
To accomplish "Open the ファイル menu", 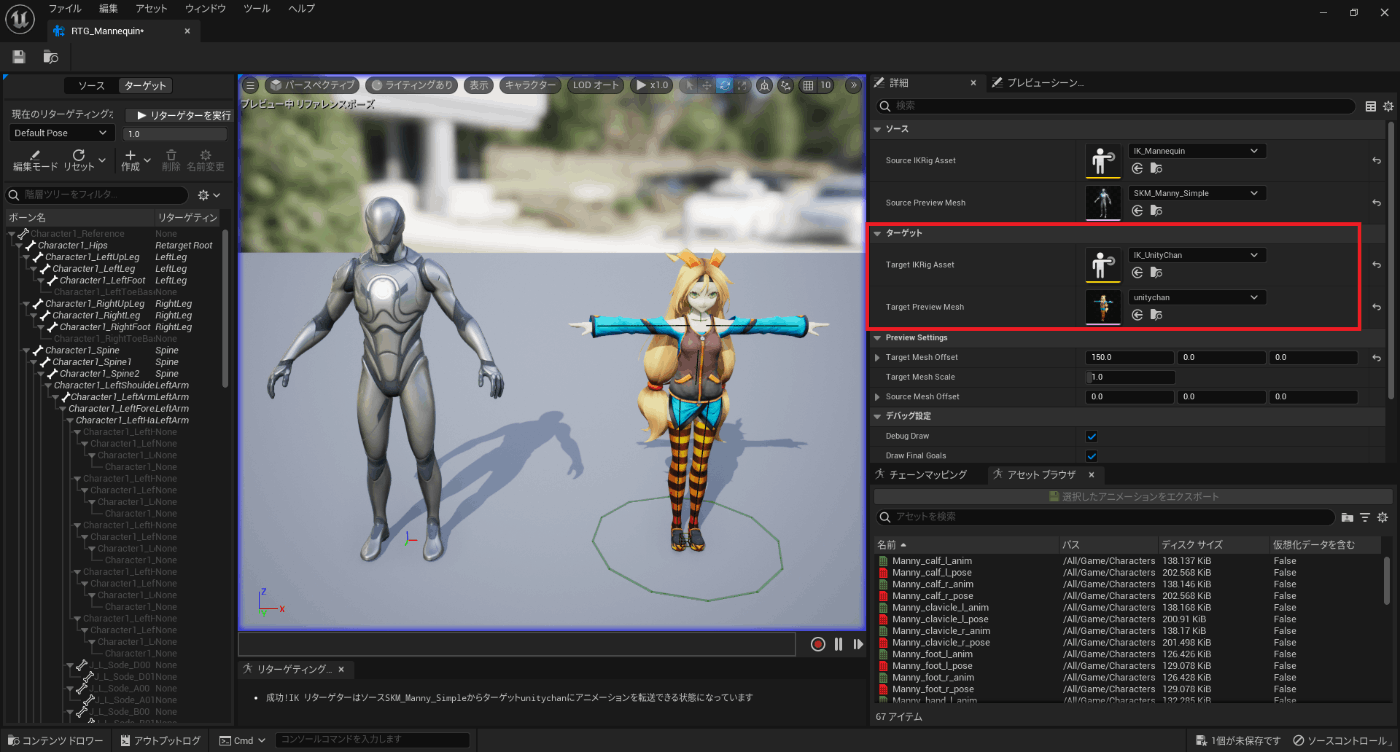I will (65, 8).
